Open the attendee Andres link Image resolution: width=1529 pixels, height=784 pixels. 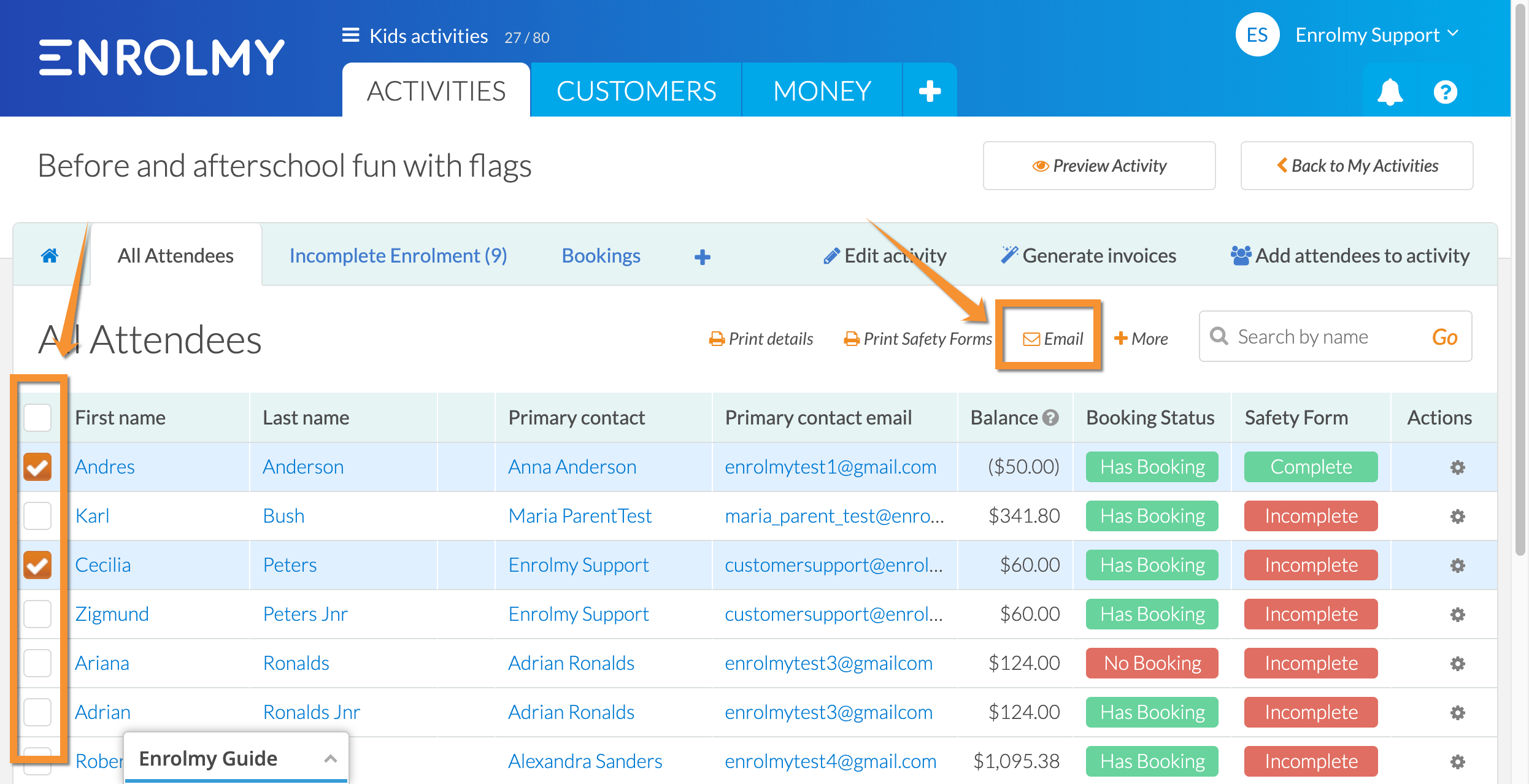(x=105, y=467)
